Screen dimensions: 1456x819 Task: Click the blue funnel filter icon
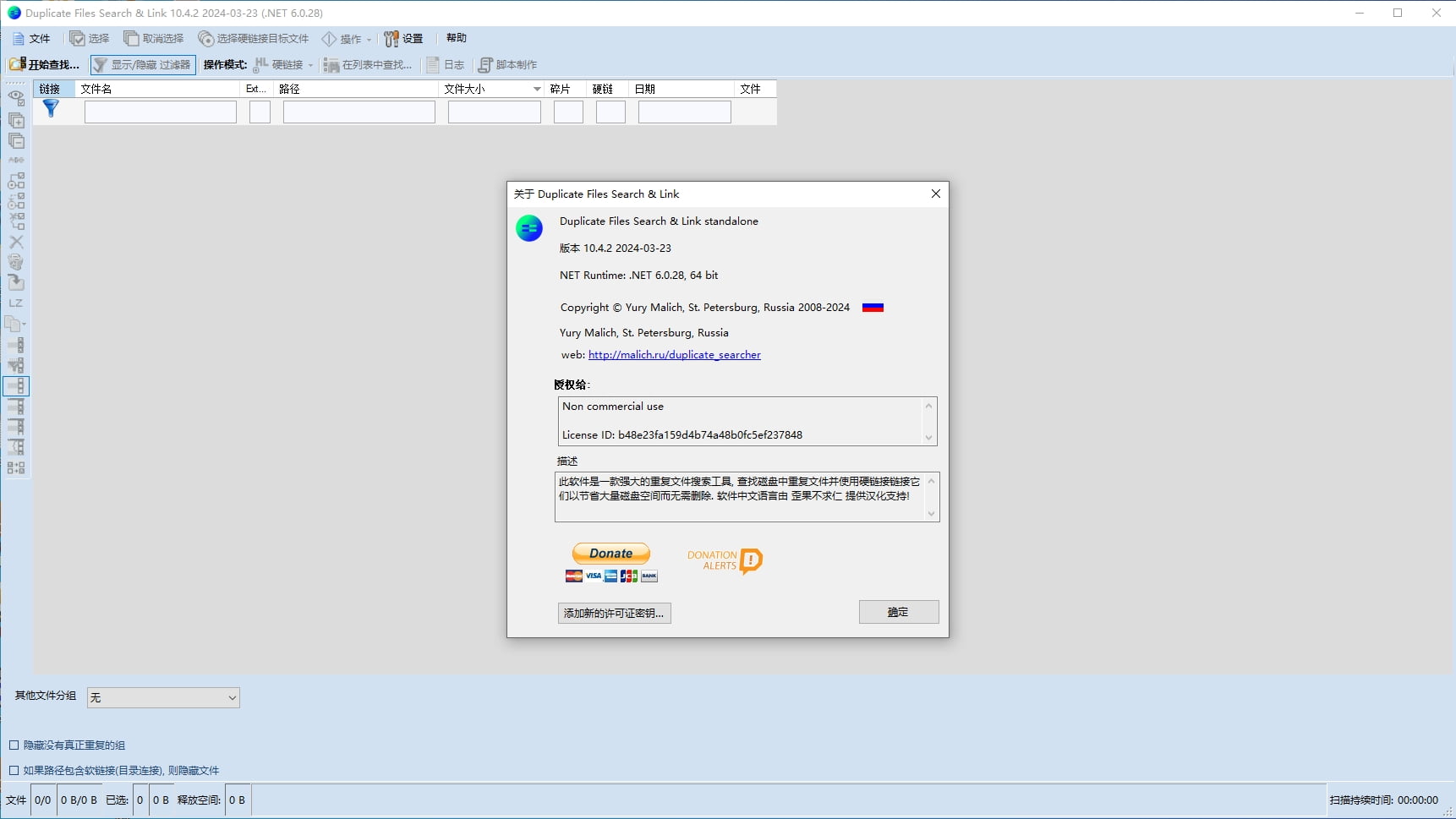tap(51, 108)
